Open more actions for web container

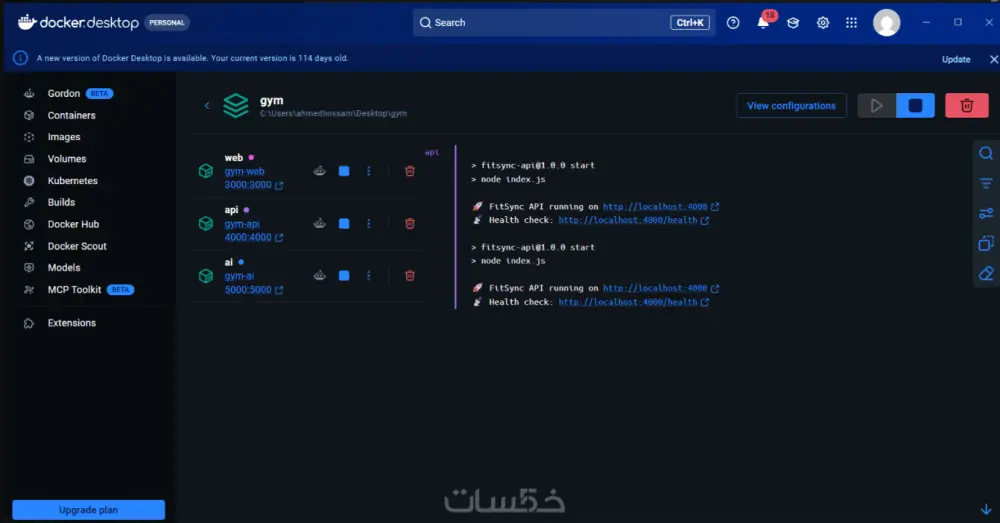click(x=369, y=171)
